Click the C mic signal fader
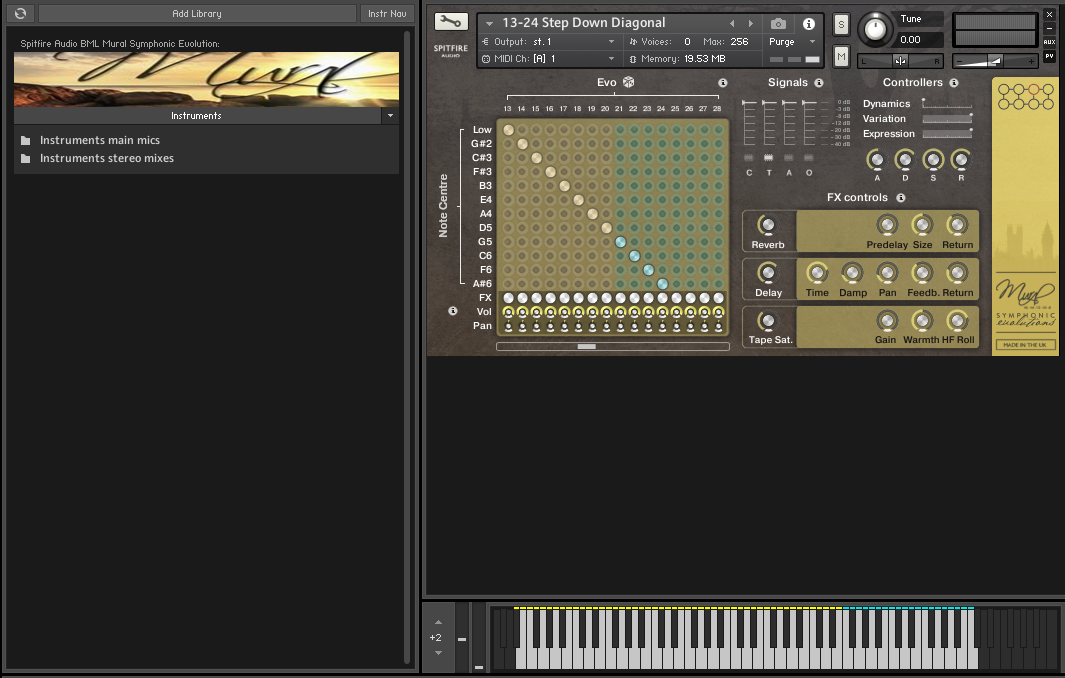1065x678 pixels. pos(749,122)
